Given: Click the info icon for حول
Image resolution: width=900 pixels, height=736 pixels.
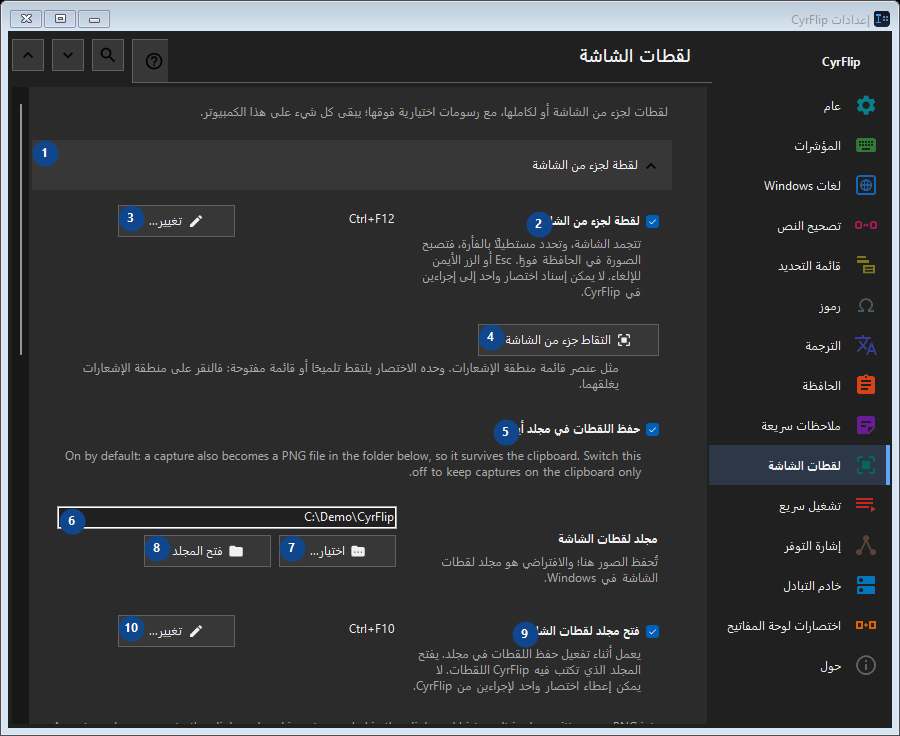Looking at the screenshot, I should (866, 665).
